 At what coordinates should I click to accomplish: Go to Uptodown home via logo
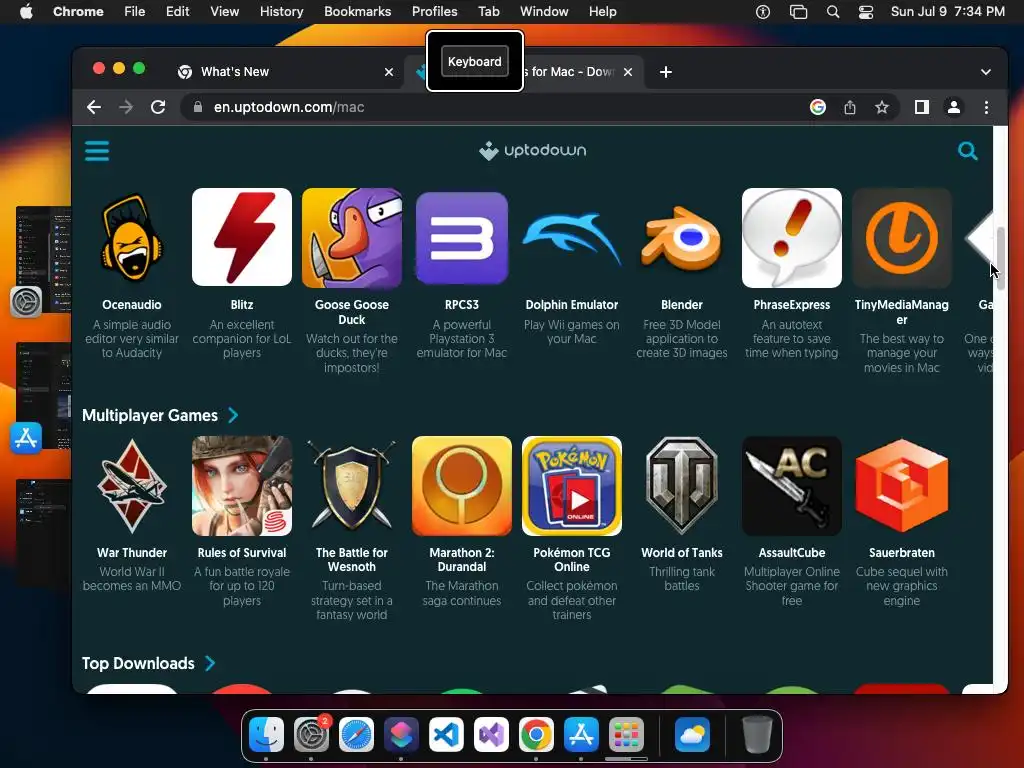click(532, 151)
